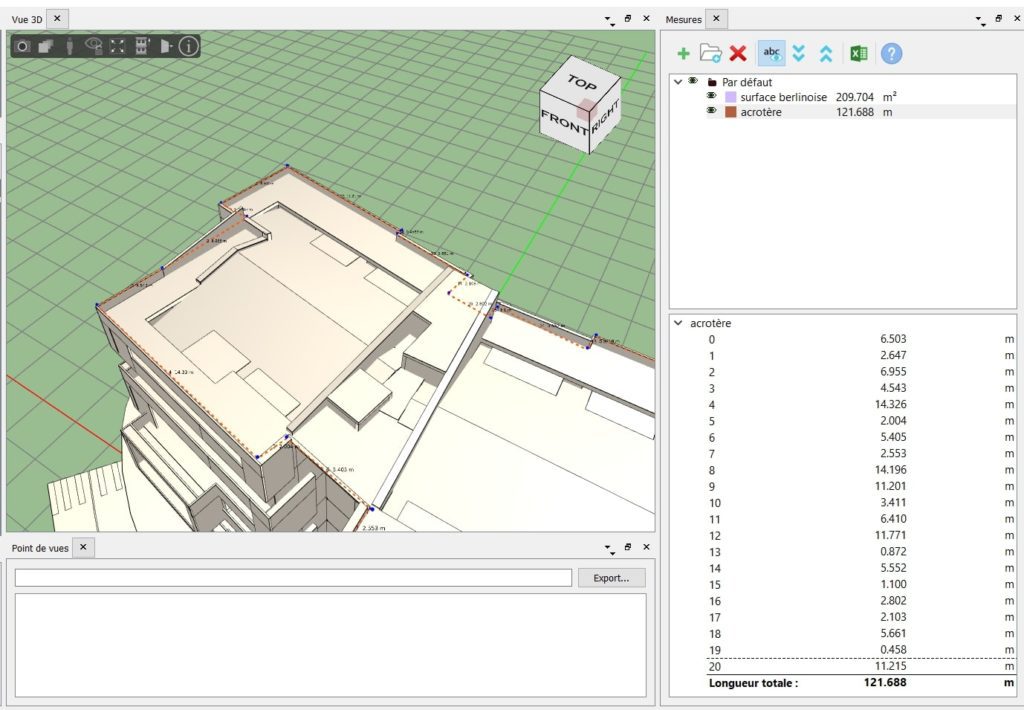
Task: Add a new measure with green plus
Action: coord(683,54)
